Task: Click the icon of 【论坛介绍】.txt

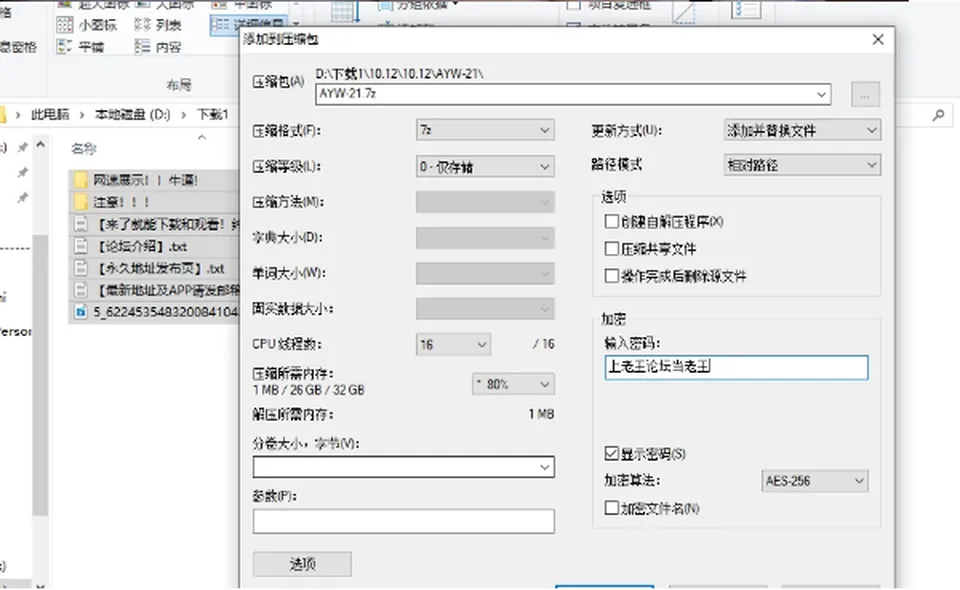Action: (x=80, y=246)
